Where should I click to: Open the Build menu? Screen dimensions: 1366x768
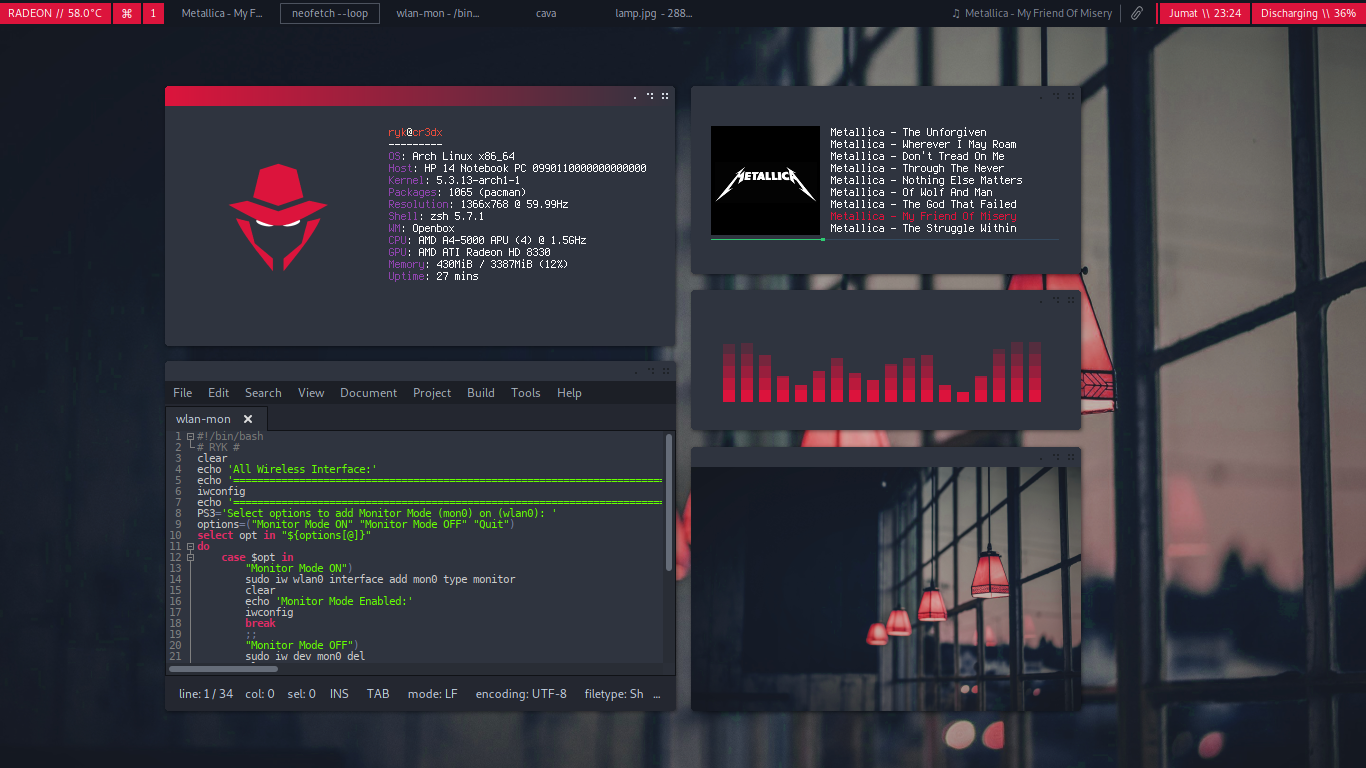pyautogui.click(x=481, y=393)
